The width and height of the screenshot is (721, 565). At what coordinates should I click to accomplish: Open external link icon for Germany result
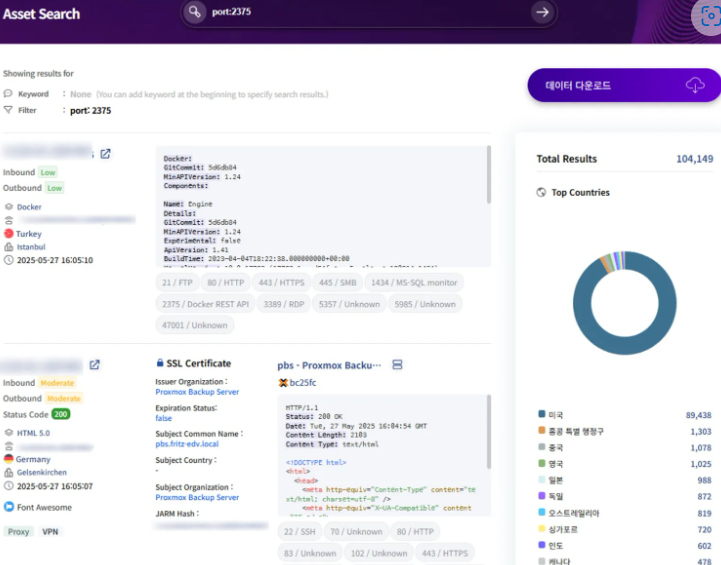pos(94,365)
